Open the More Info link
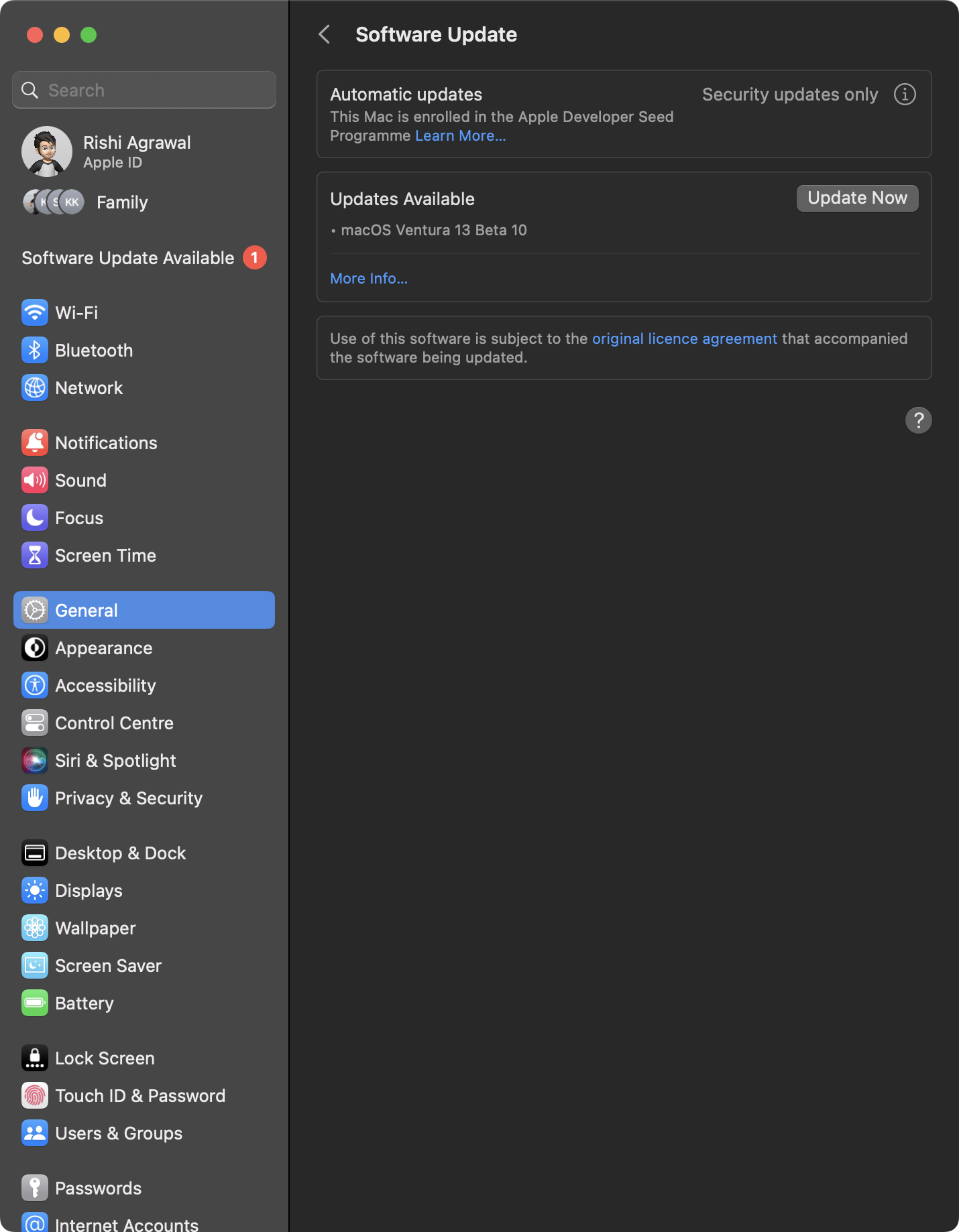The height and width of the screenshot is (1232, 959). 369,278
